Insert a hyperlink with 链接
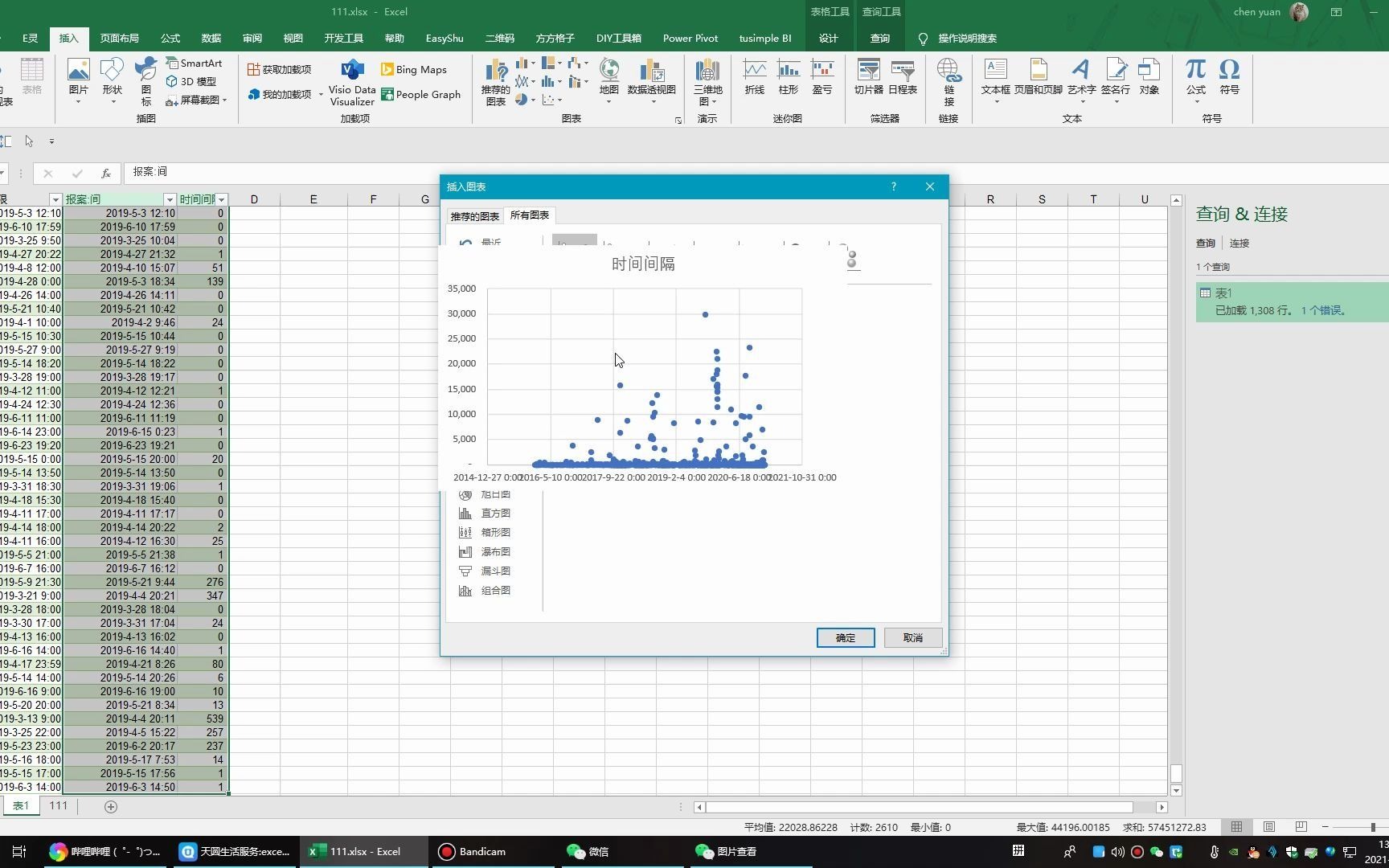Screen dimensions: 1389x868 (949, 82)
